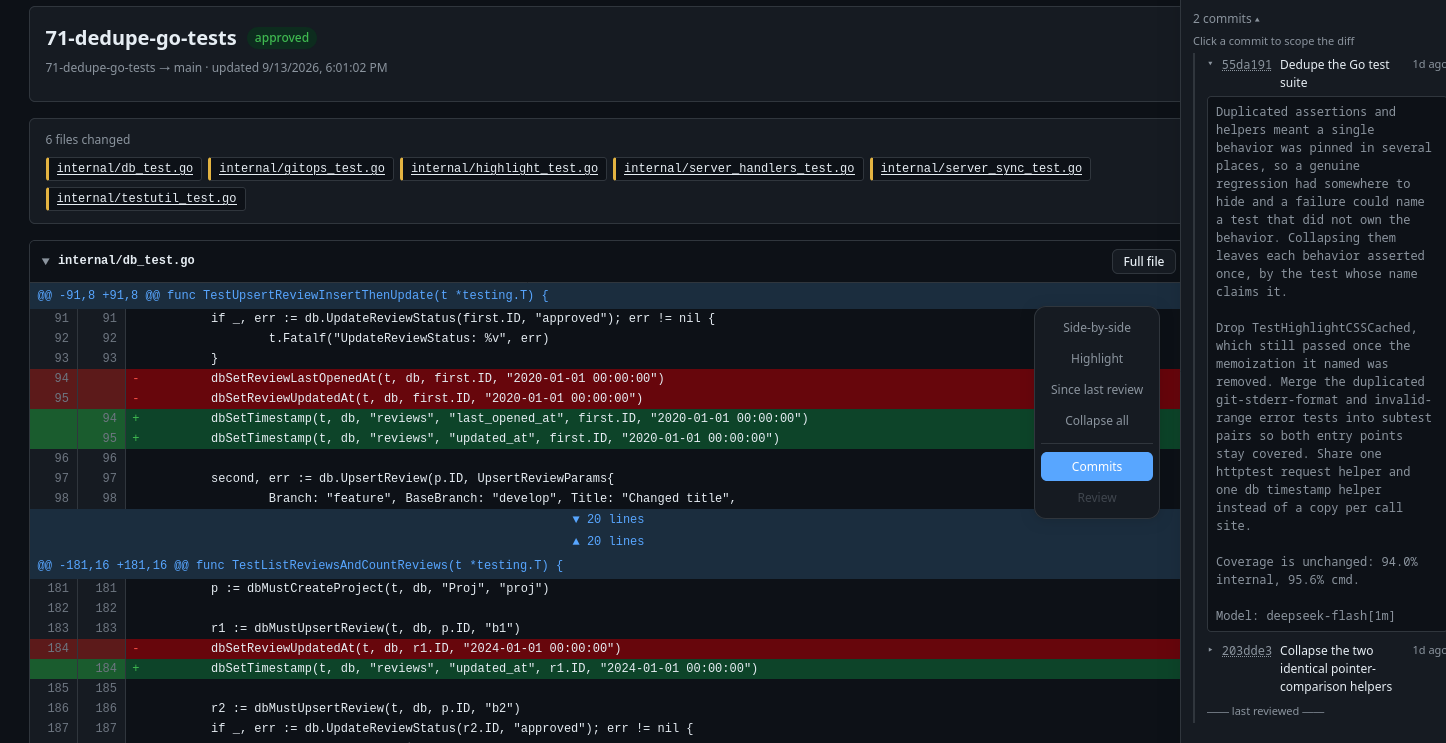
Task: Jump to internal/gitops_test.go file chip
Action: click(302, 169)
